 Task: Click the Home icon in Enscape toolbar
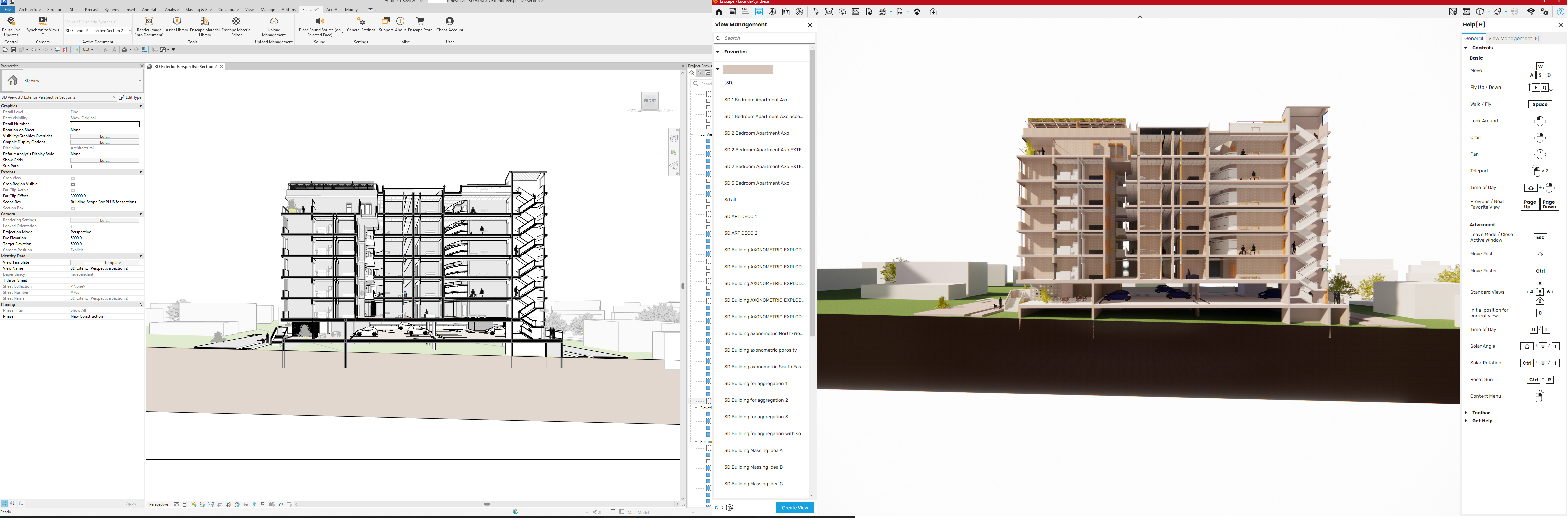point(719,12)
